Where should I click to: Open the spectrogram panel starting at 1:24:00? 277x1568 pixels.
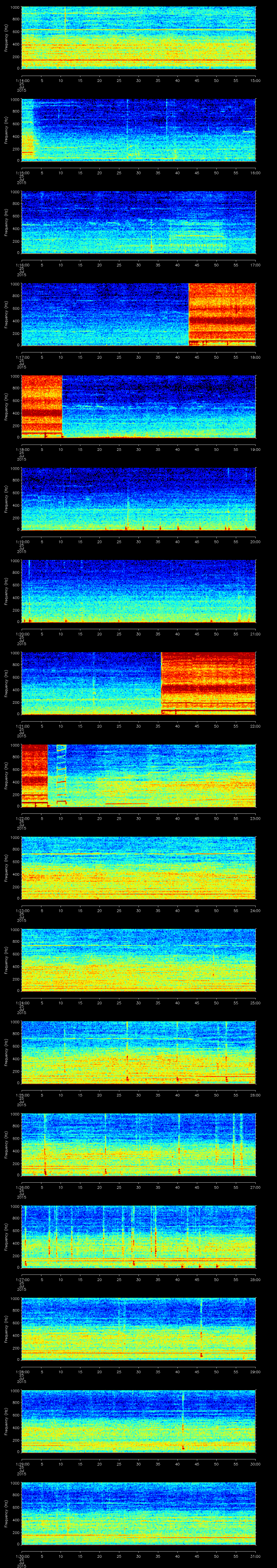click(138, 960)
